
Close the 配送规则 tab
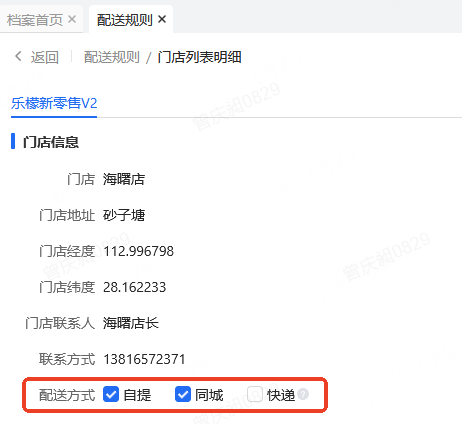162,20
